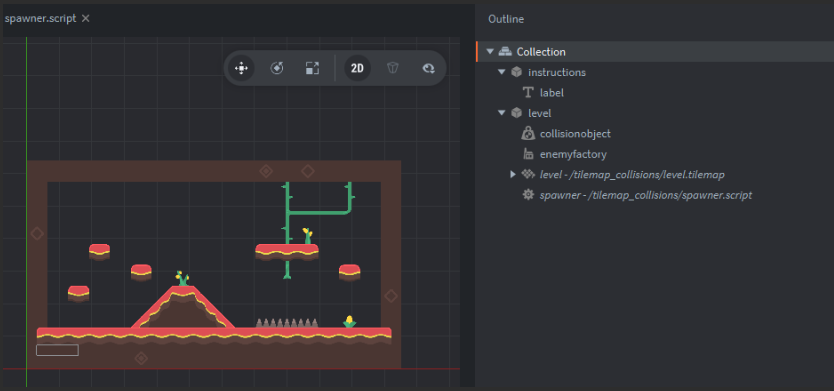Select the Rotate tool icon

tap(277, 68)
